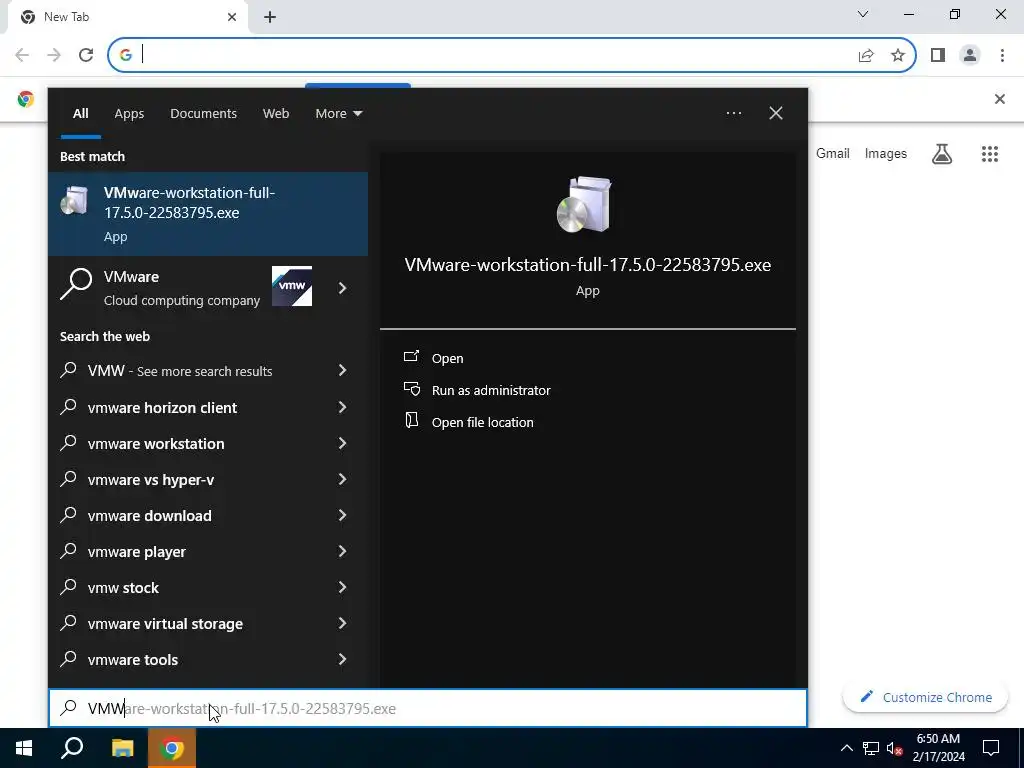Open the Chrome tab search chevron
The width and height of the screenshot is (1024, 768).
coord(863,14)
